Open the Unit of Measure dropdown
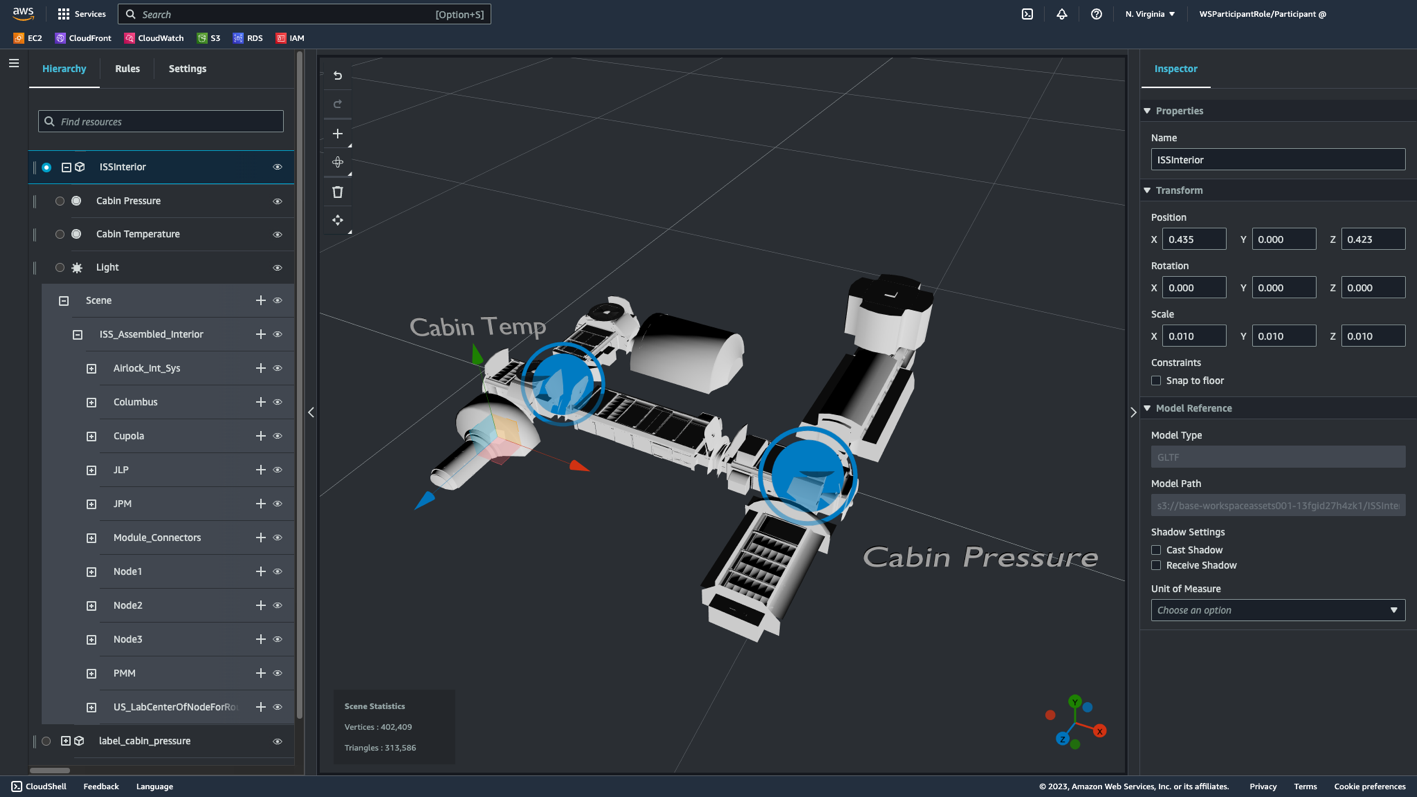The width and height of the screenshot is (1417, 797). pyautogui.click(x=1277, y=610)
